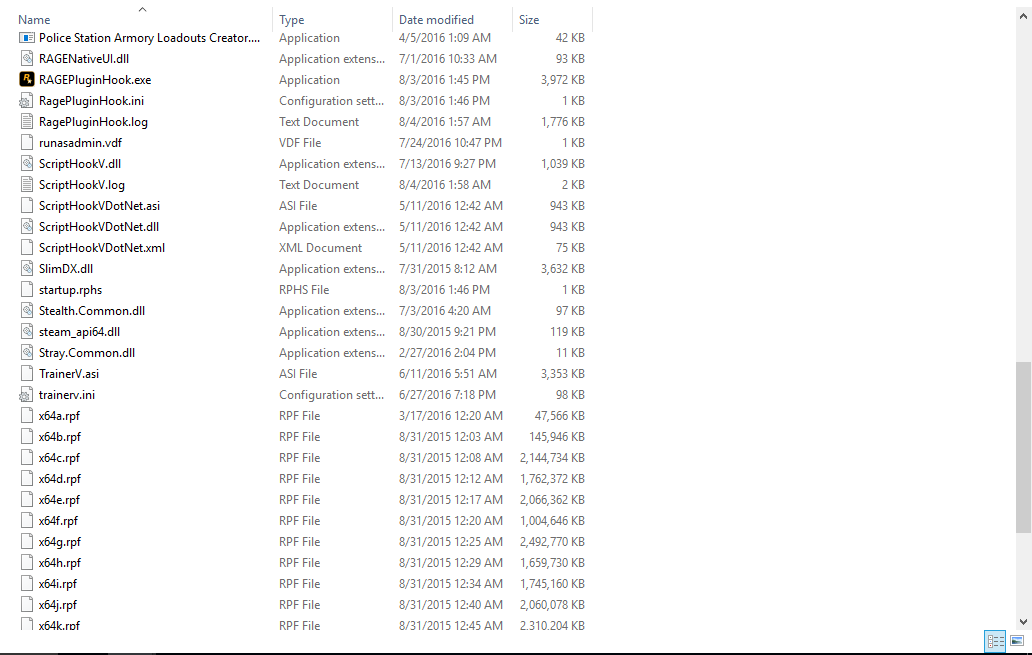Sort files by Type column header

click(292, 20)
